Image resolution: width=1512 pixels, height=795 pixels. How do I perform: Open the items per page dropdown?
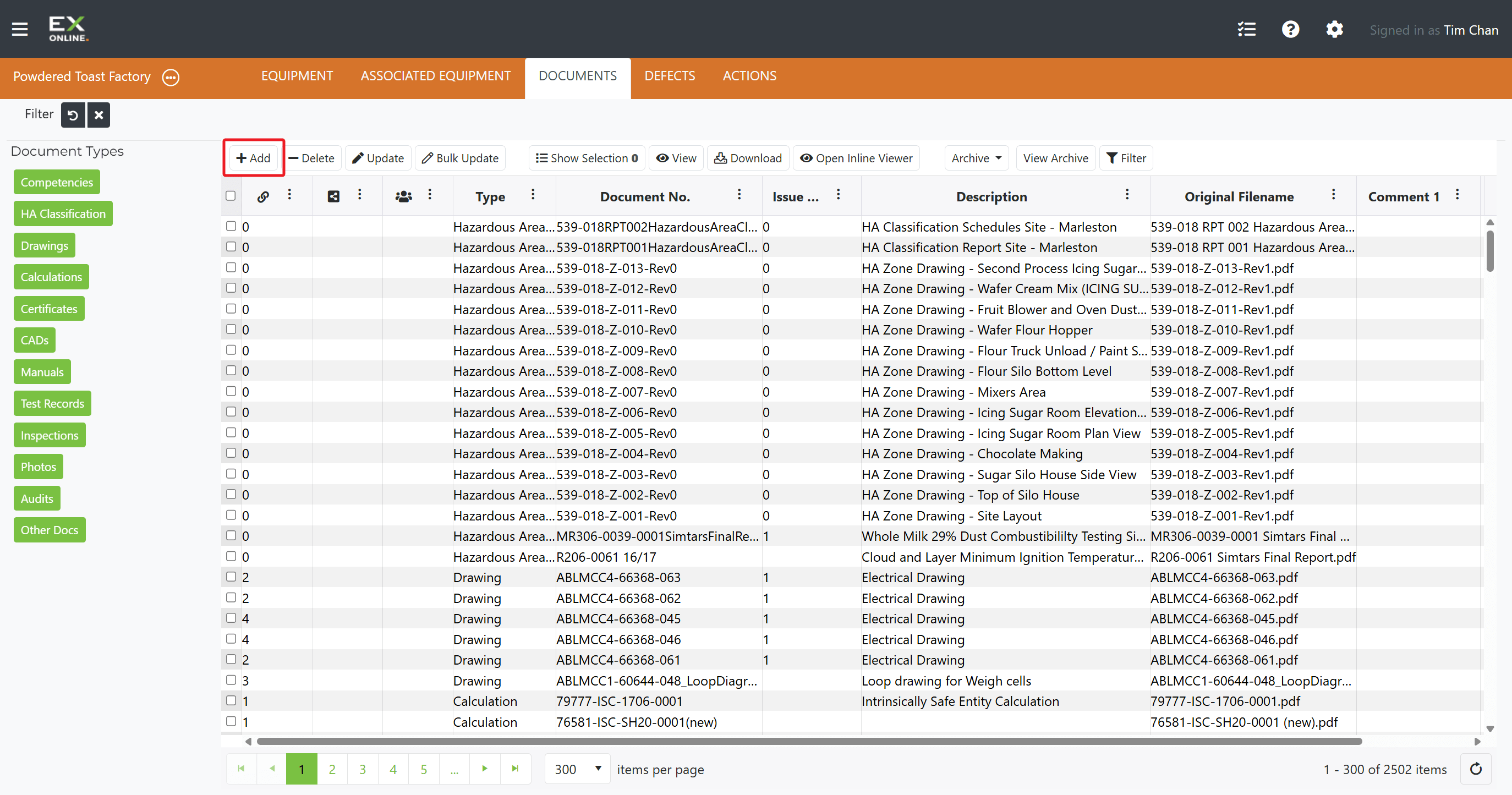point(578,769)
